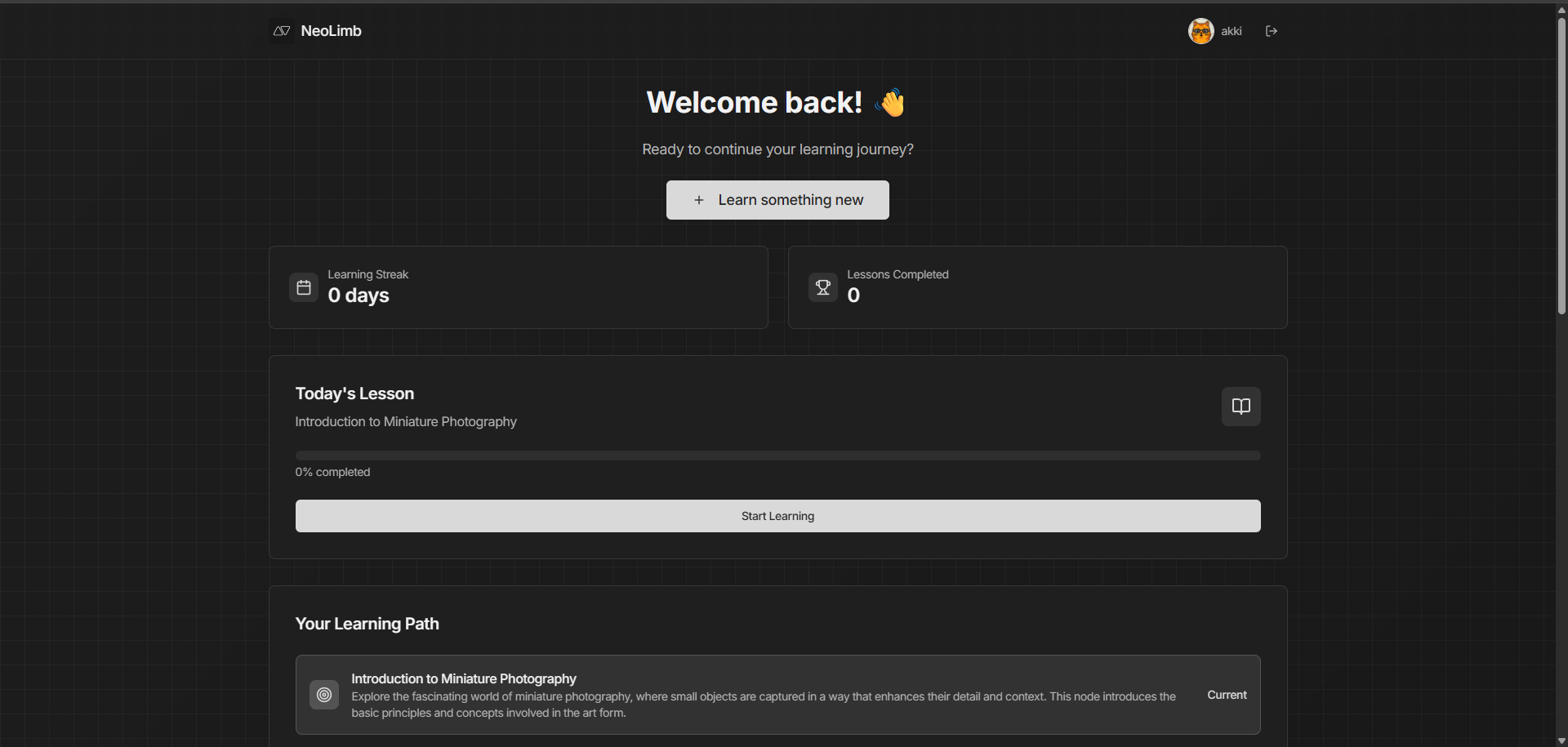Click the waving hand emoji near Welcome back

point(891,102)
